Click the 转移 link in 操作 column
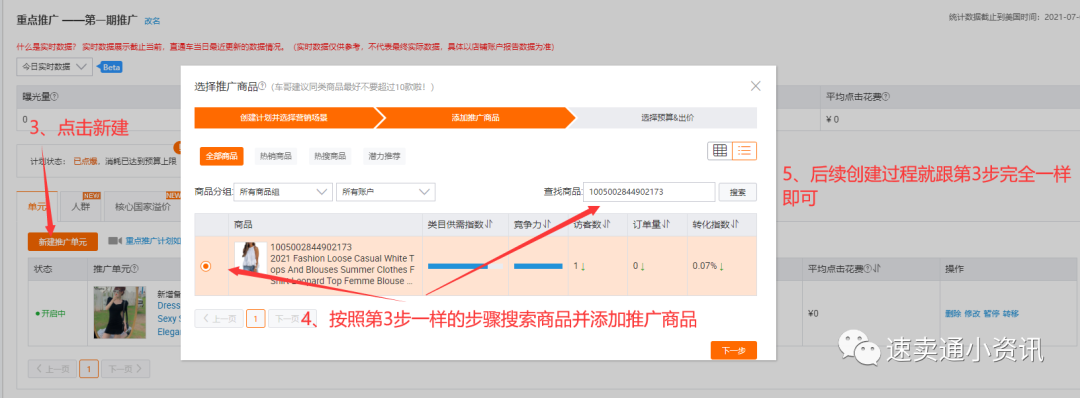 [1010, 313]
